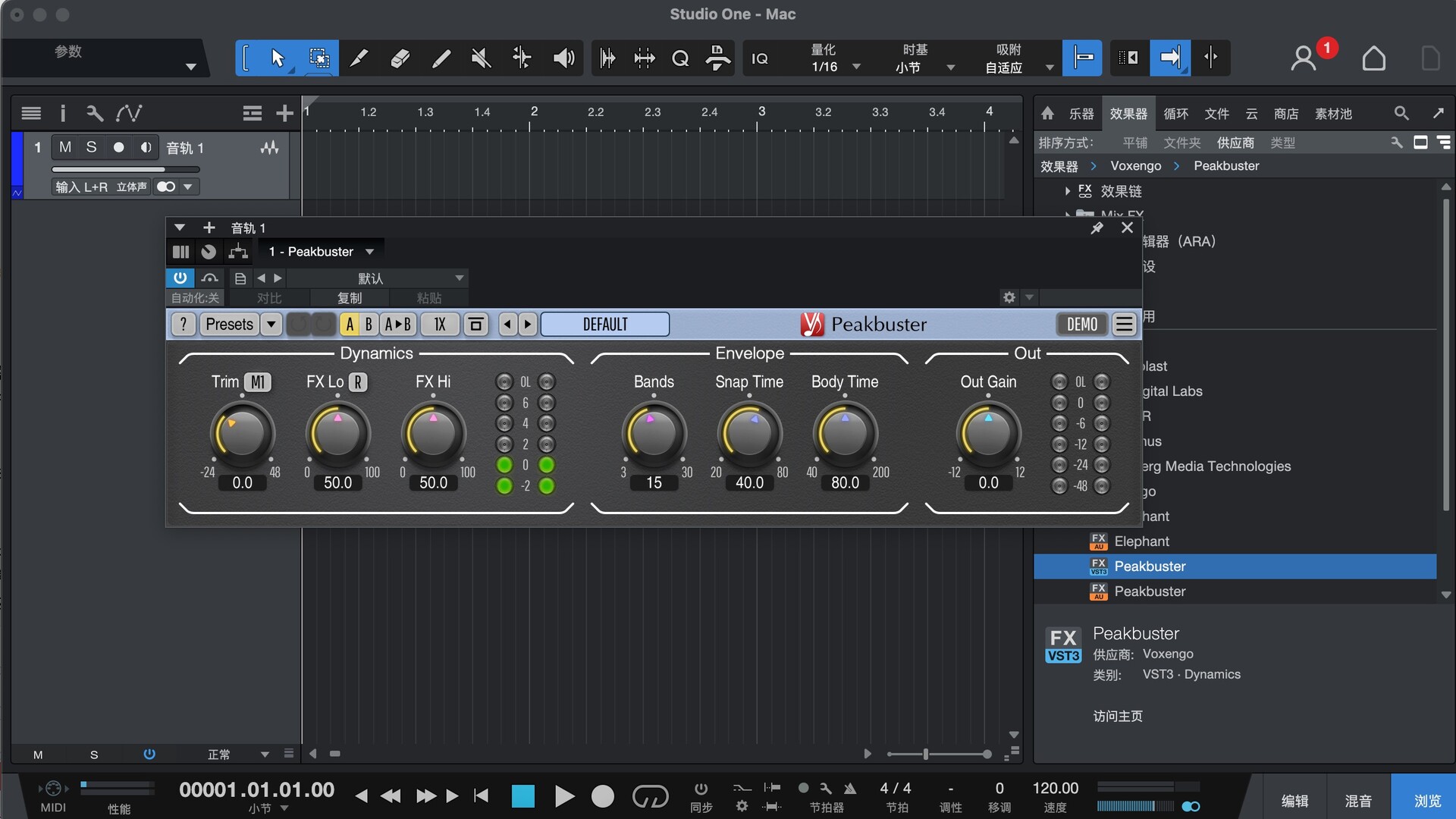Viewport: 1456px width, 819px height.
Task: Toggle plugin power bypass button
Action: [180, 278]
